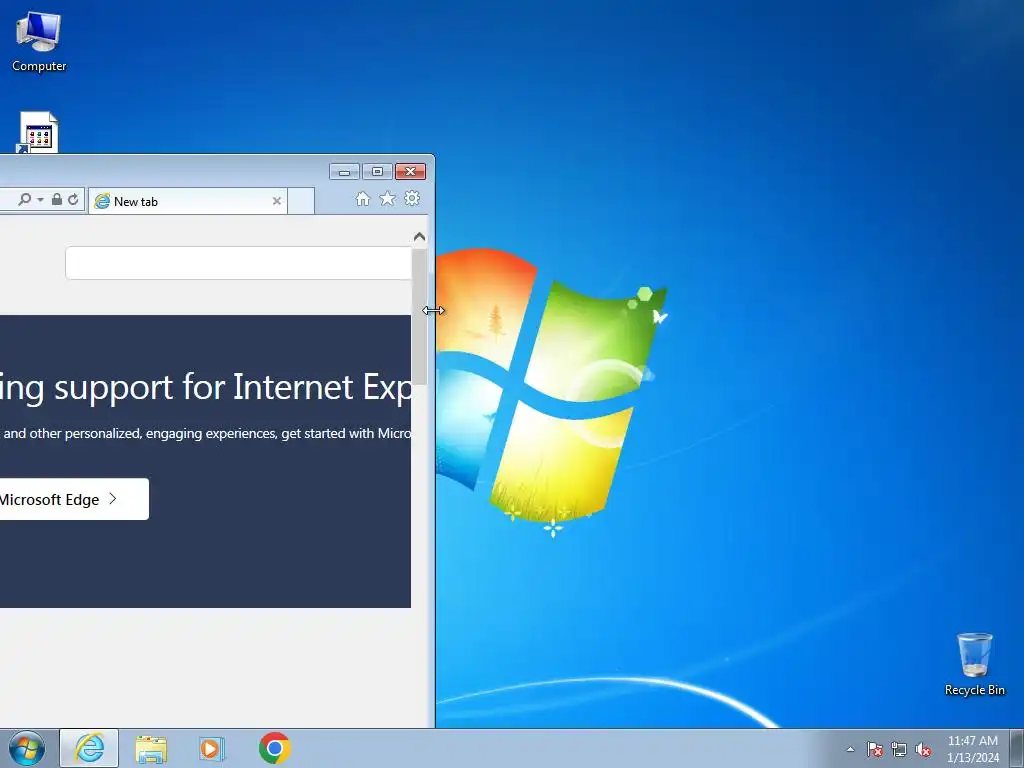Open the Windows Start menu

point(27,748)
